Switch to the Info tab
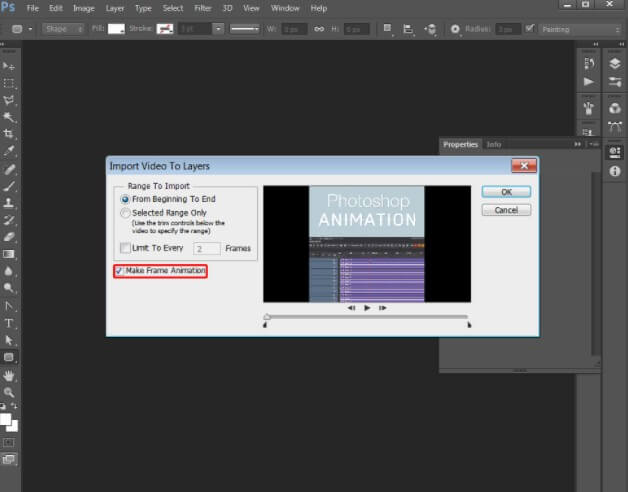 tap(493, 144)
